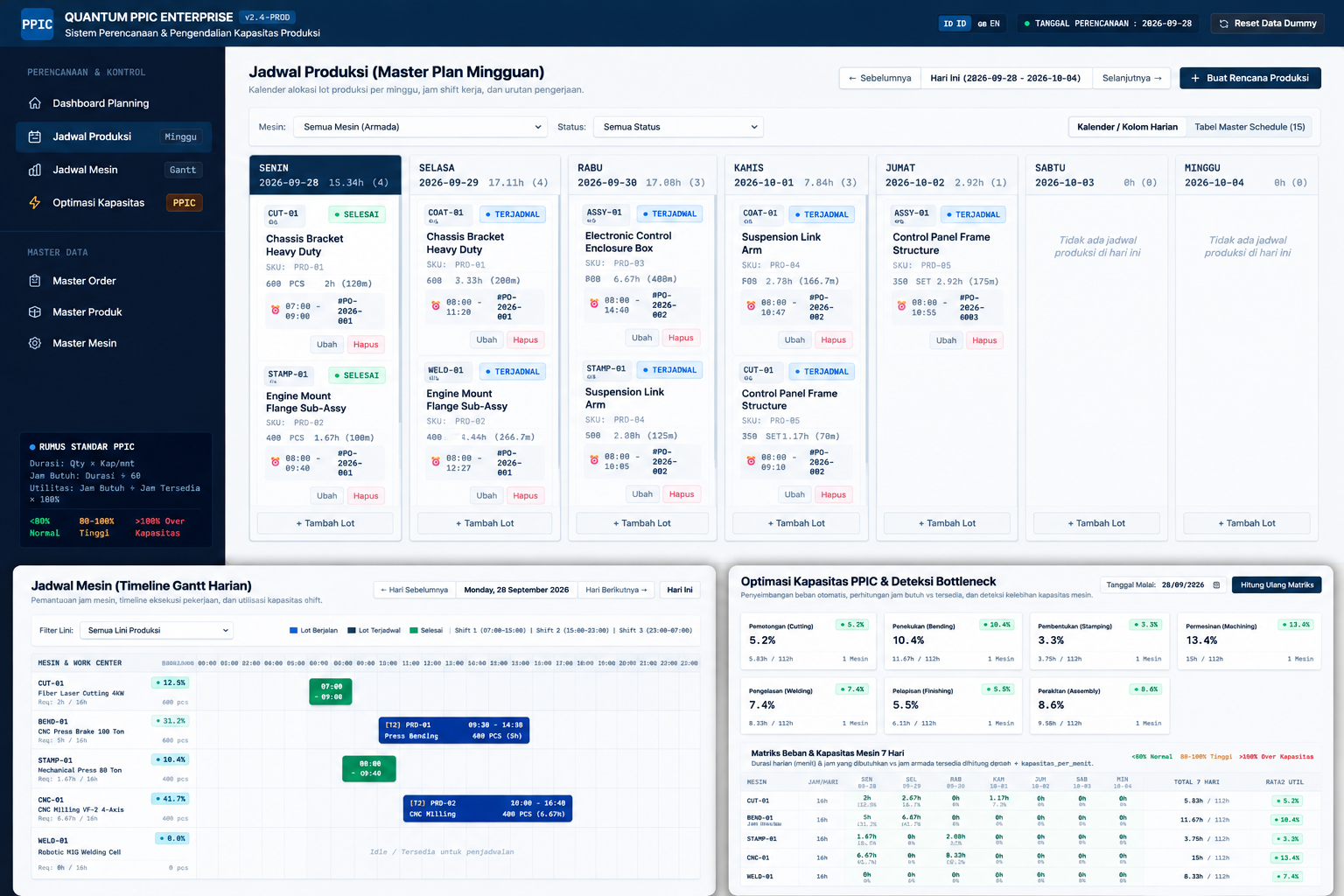Advance to next week with Selanjutnya
This screenshot has height=896, width=1344.
coord(1132,78)
